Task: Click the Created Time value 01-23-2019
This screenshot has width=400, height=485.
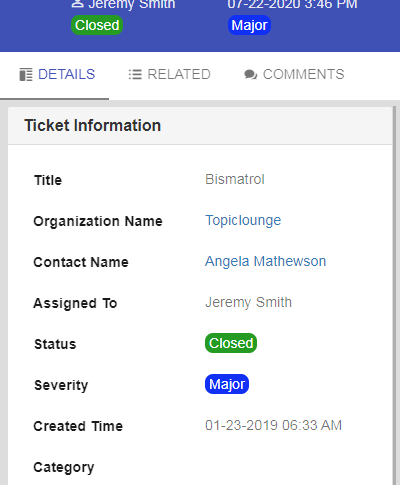Action: (273, 425)
